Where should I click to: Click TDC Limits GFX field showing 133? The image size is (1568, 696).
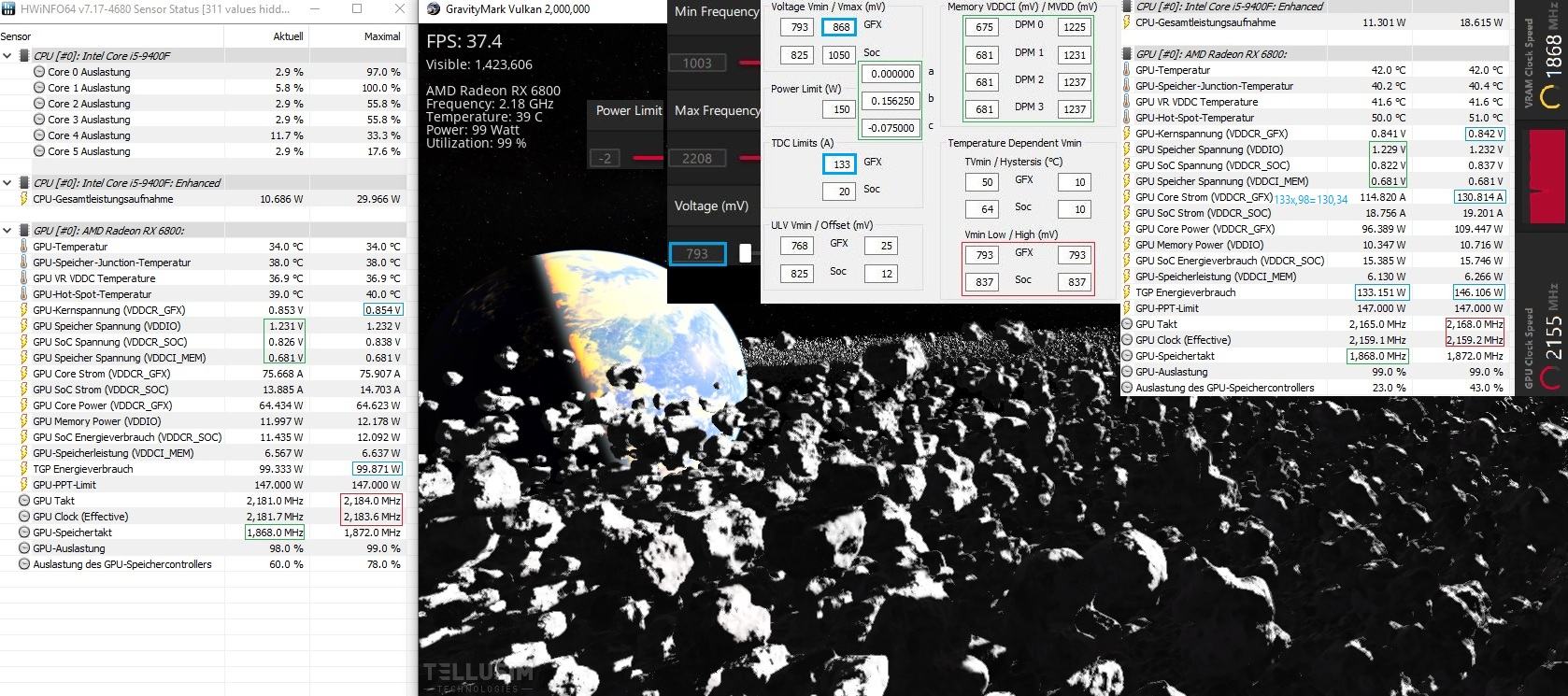click(x=841, y=164)
